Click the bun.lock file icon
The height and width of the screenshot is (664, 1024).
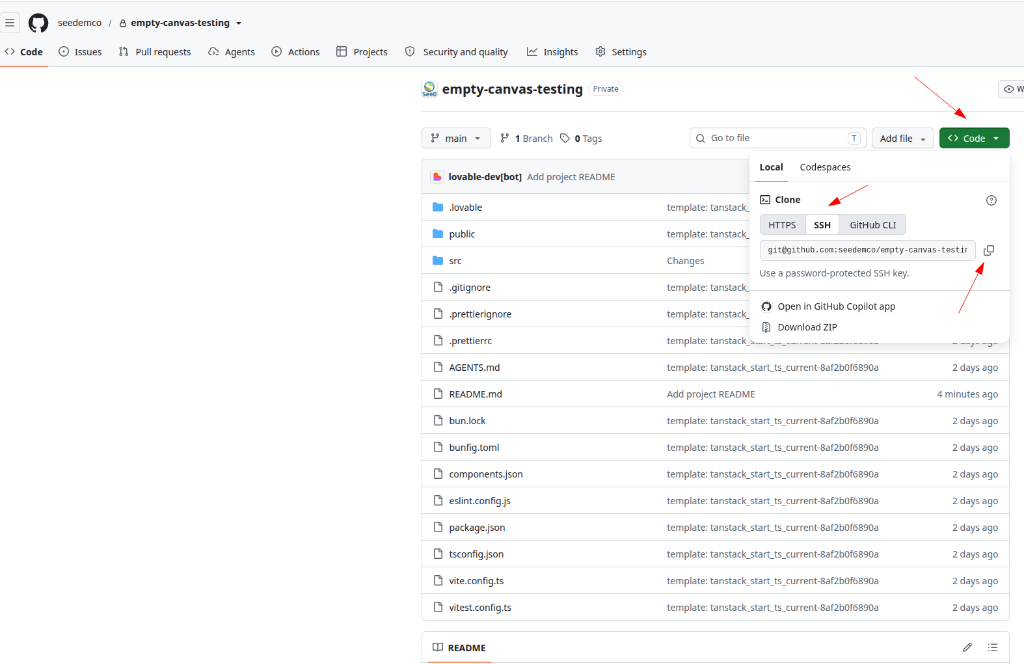tap(438, 420)
